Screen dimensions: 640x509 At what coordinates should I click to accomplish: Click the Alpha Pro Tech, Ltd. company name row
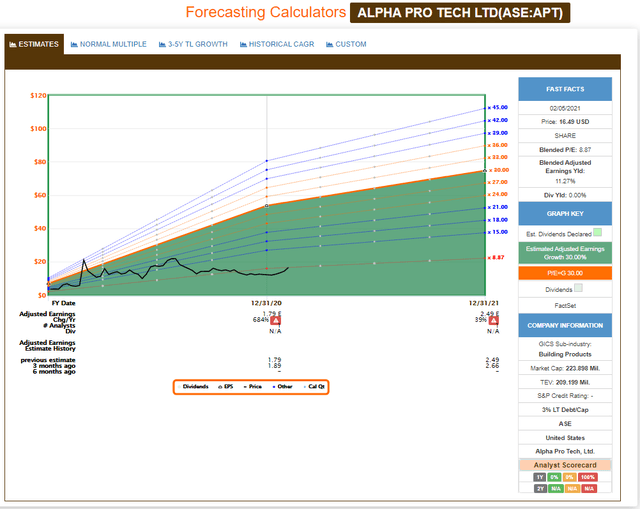coord(565,451)
